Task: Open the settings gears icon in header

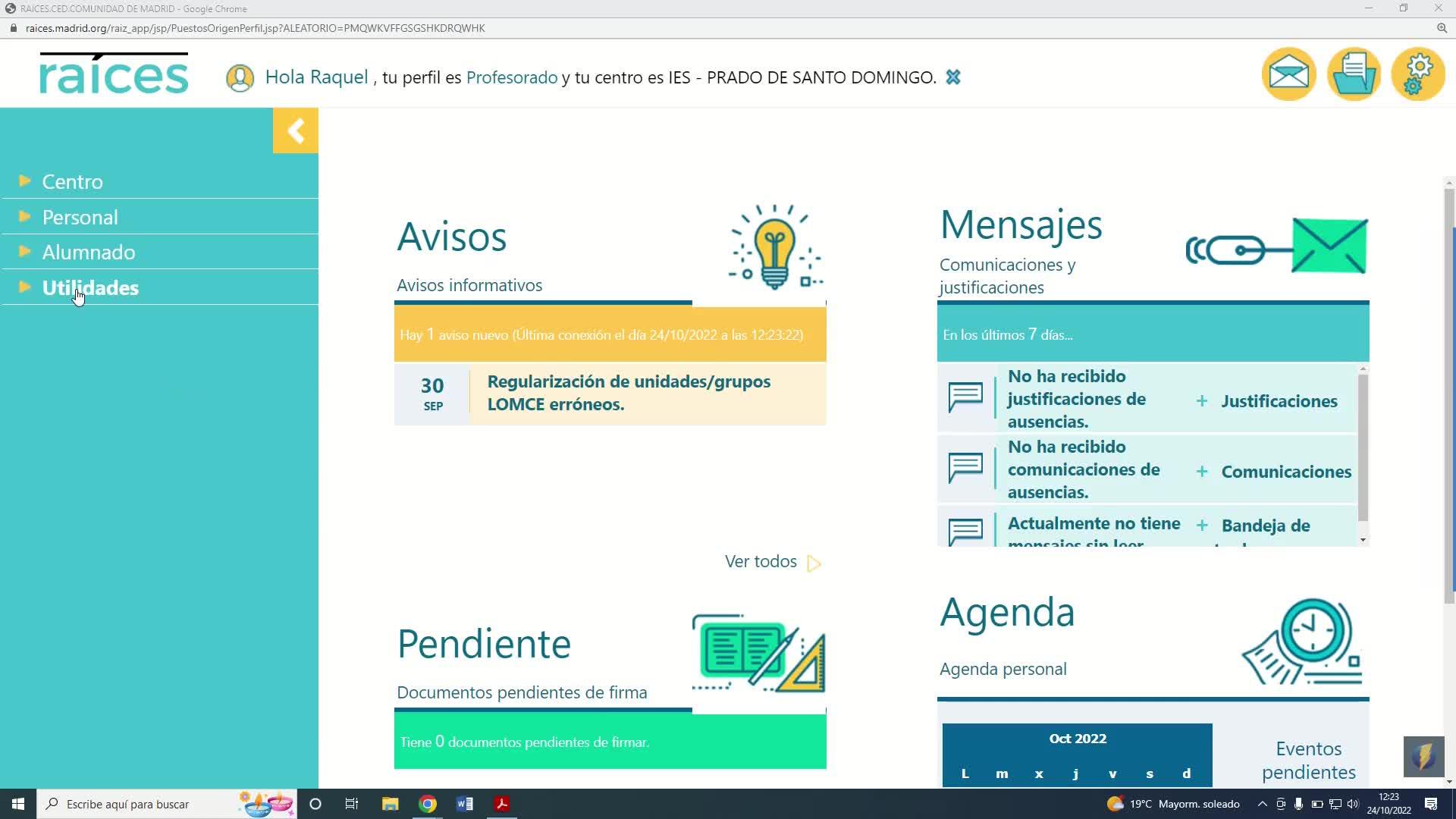Action: tap(1418, 74)
